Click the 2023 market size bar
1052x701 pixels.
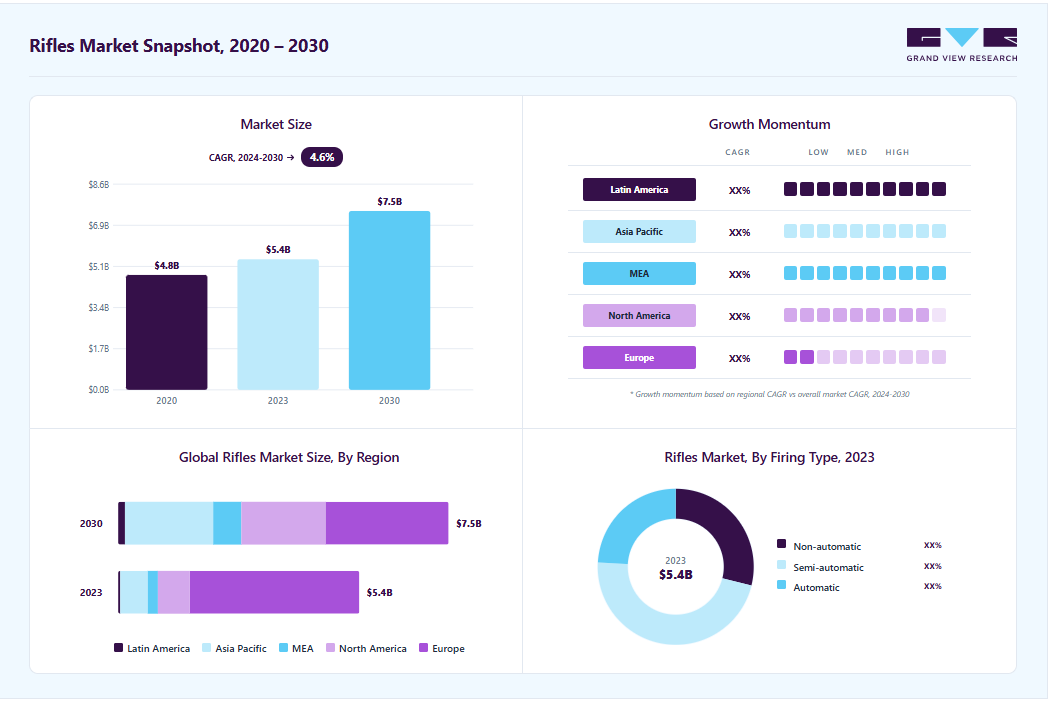[278, 325]
